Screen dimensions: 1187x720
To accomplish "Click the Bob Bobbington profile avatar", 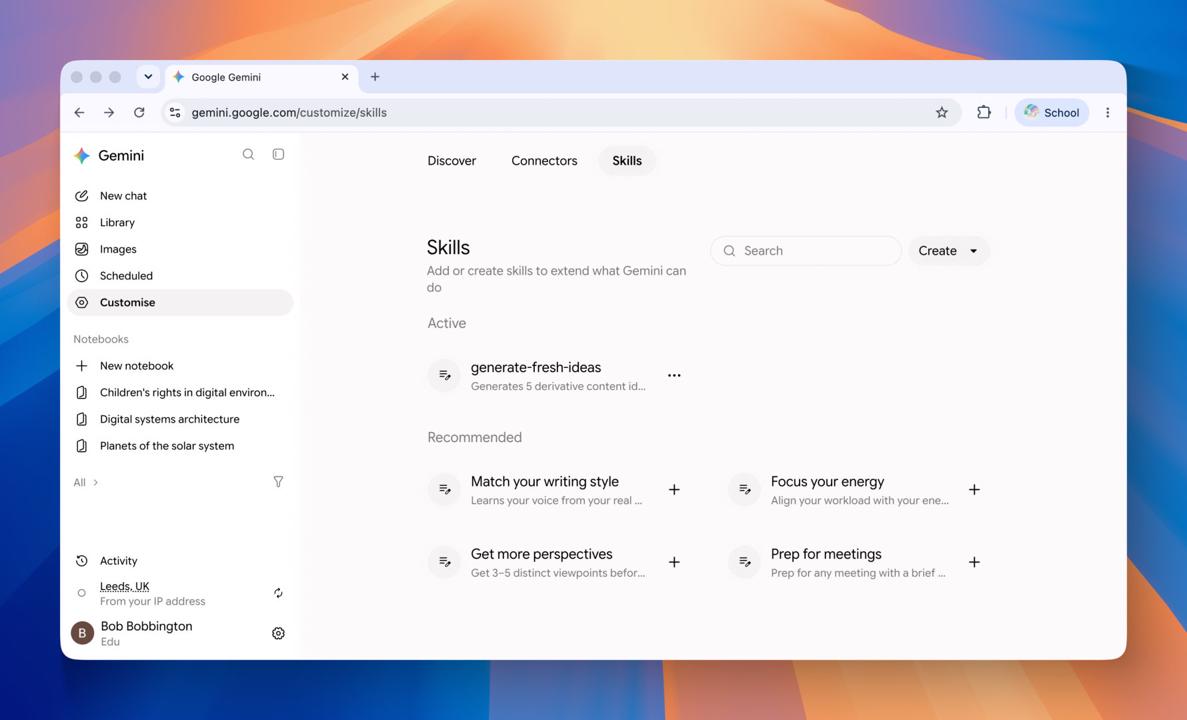I will [83, 633].
